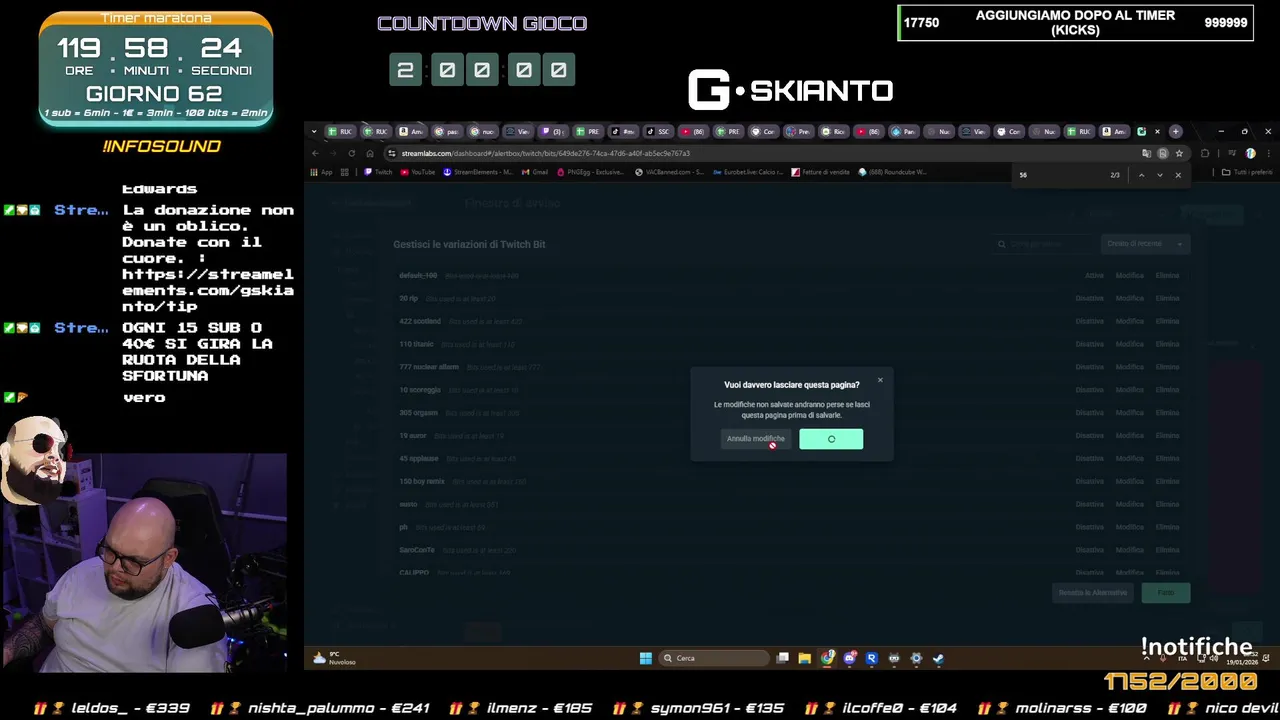Click browser home icon
Screen dimensions: 1280x720
point(369,153)
